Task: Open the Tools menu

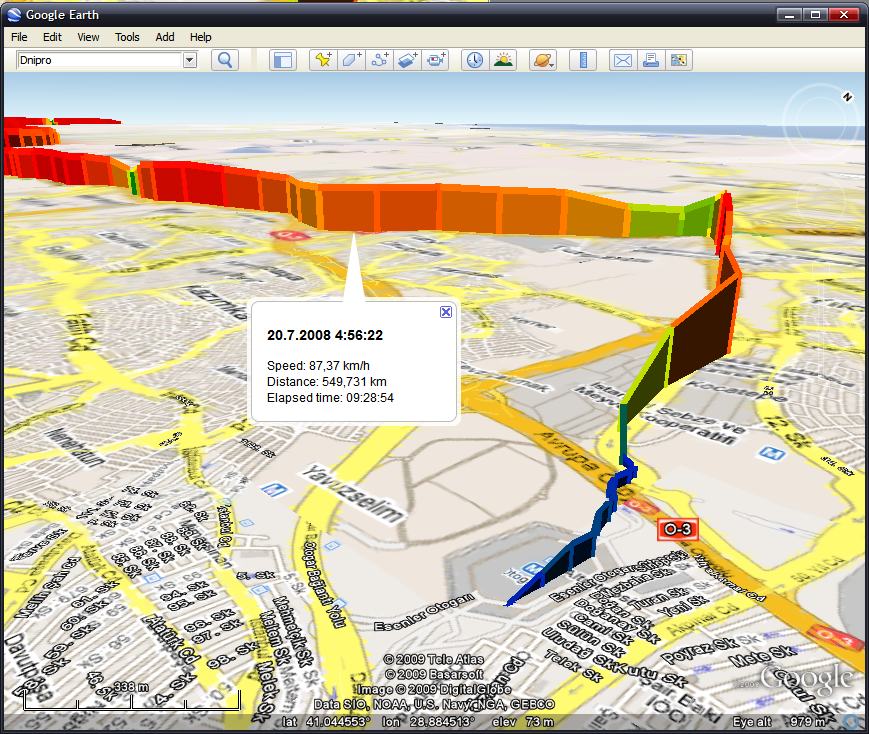Action: pos(127,37)
